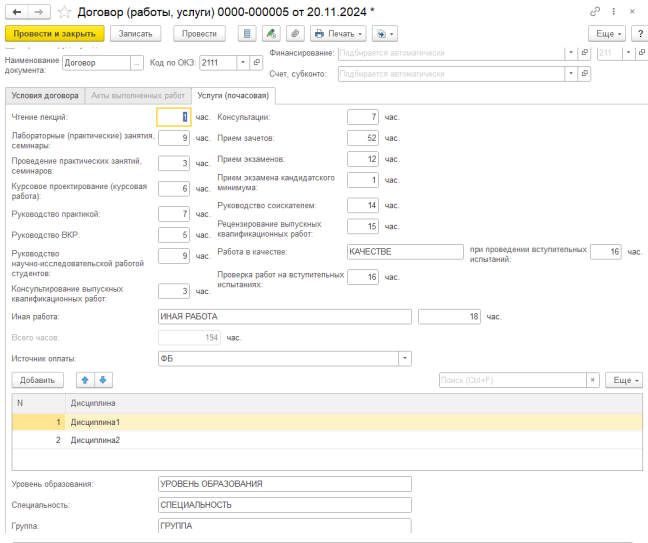Select the Дисциплина2 table row
Image resolution: width=648 pixels, height=543 pixels.
(95, 440)
